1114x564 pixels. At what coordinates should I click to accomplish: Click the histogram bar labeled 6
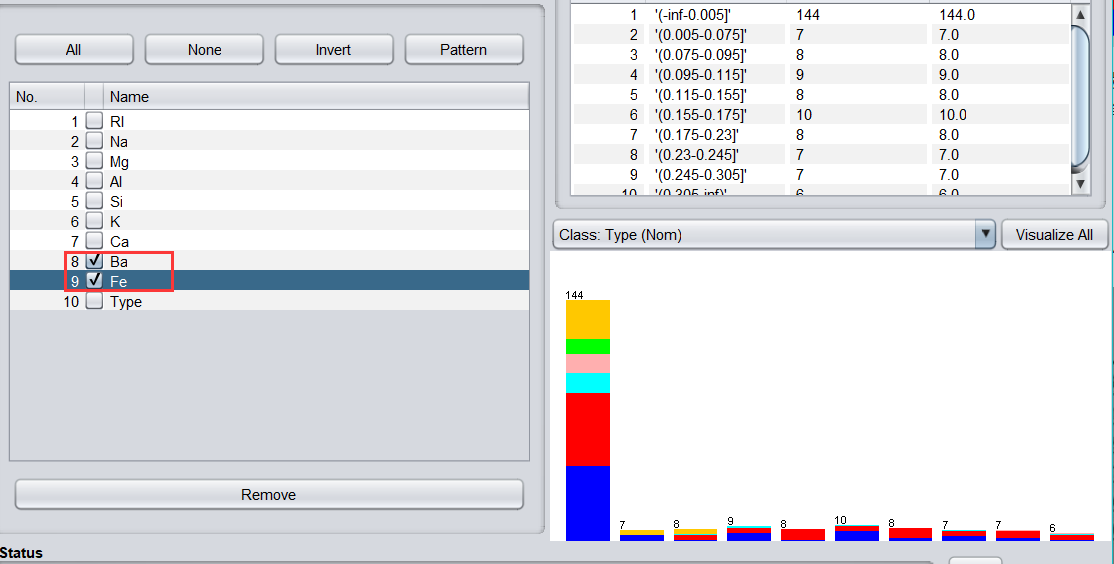(x=1071, y=536)
